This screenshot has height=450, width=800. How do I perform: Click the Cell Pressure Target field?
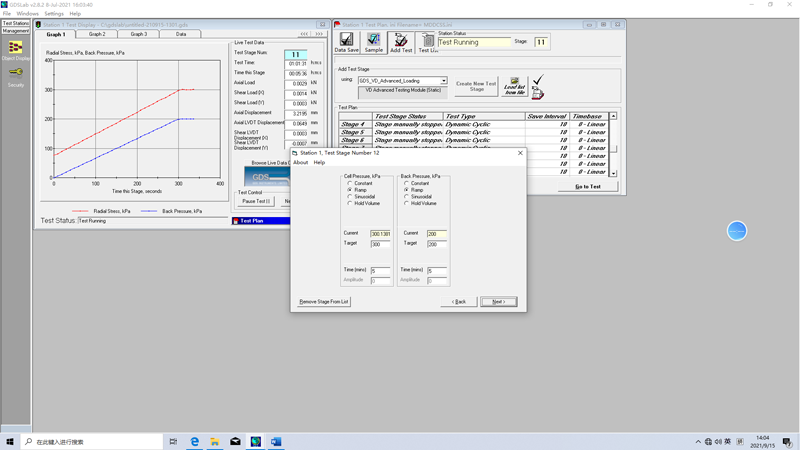(x=380, y=244)
